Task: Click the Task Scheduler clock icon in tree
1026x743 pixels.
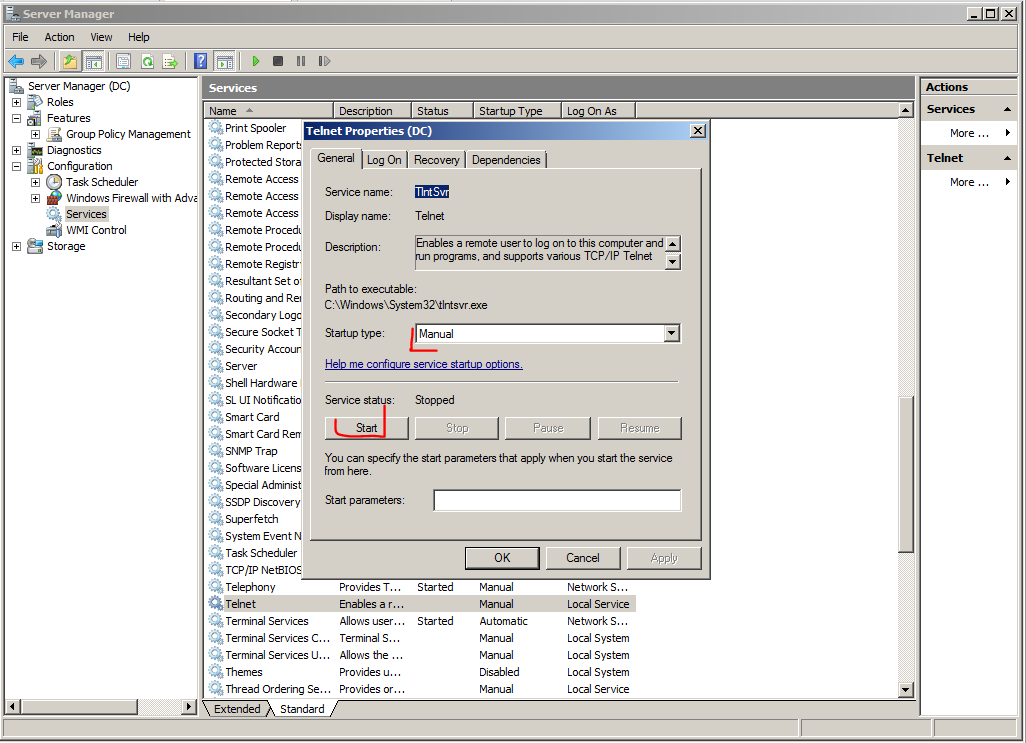Action: click(54, 182)
